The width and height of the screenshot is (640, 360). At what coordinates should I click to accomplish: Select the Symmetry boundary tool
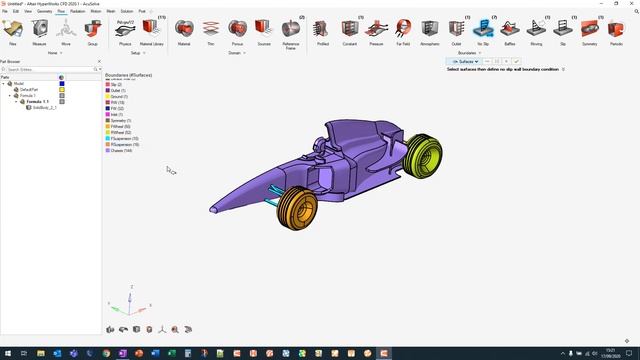(x=589, y=31)
